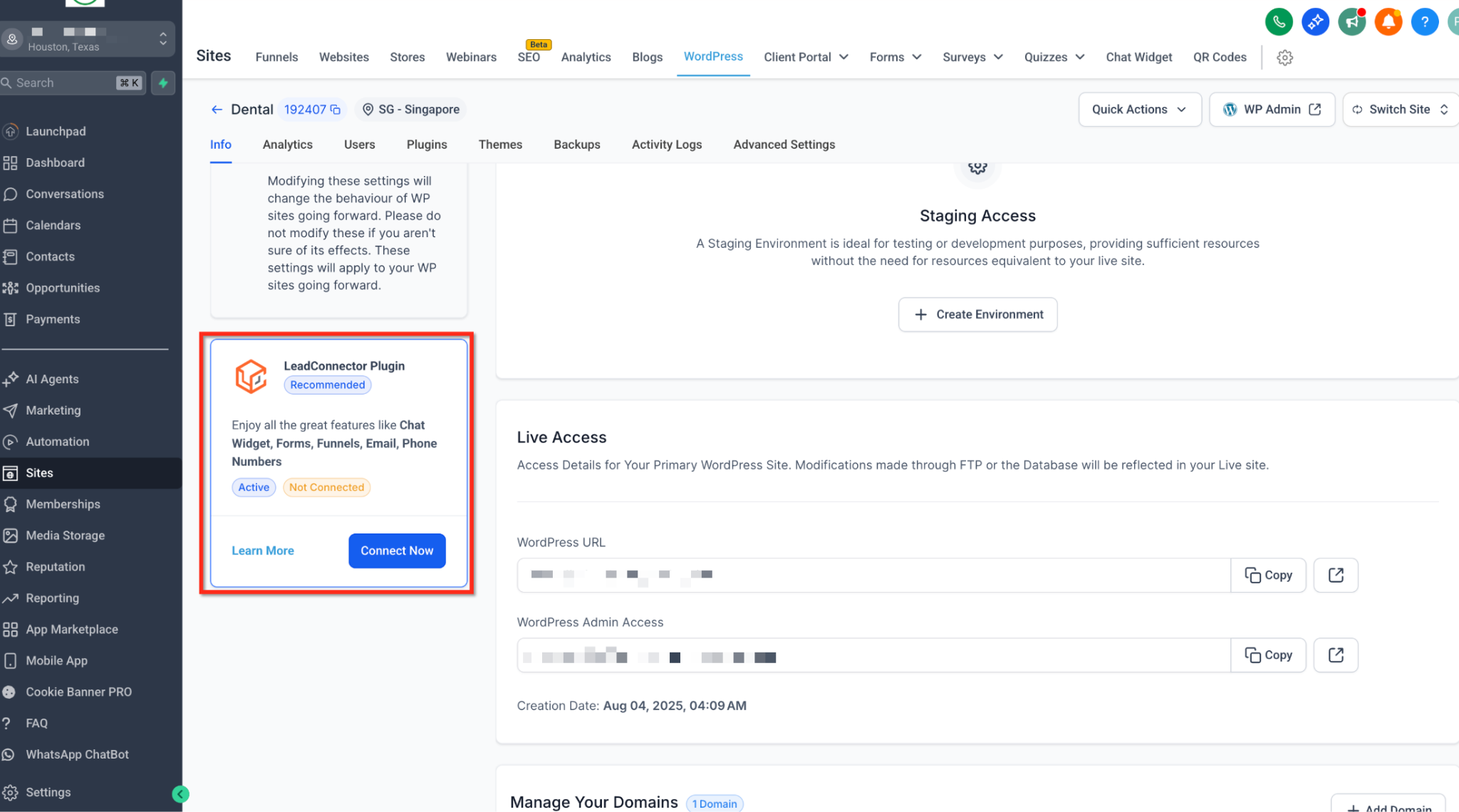Open the Backups tab
The width and height of the screenshot is (1459, 812).
(x=577, y=145)
